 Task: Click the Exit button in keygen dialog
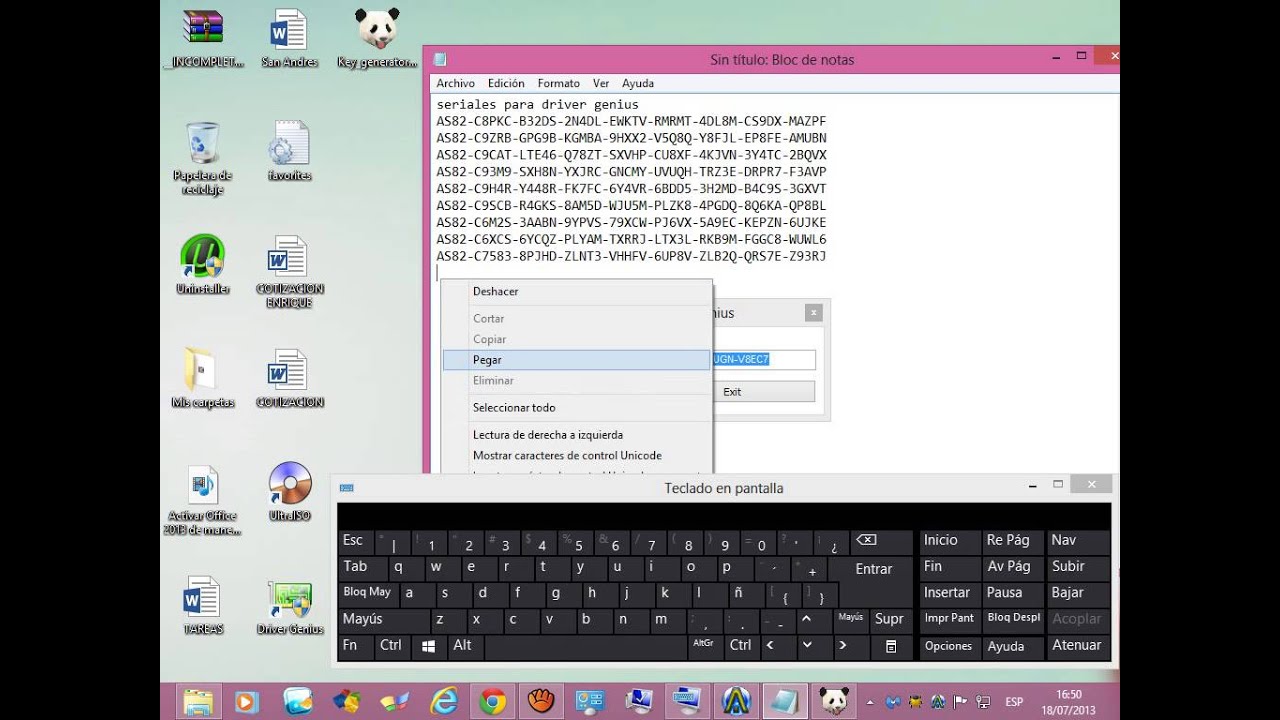click(763, 391)
